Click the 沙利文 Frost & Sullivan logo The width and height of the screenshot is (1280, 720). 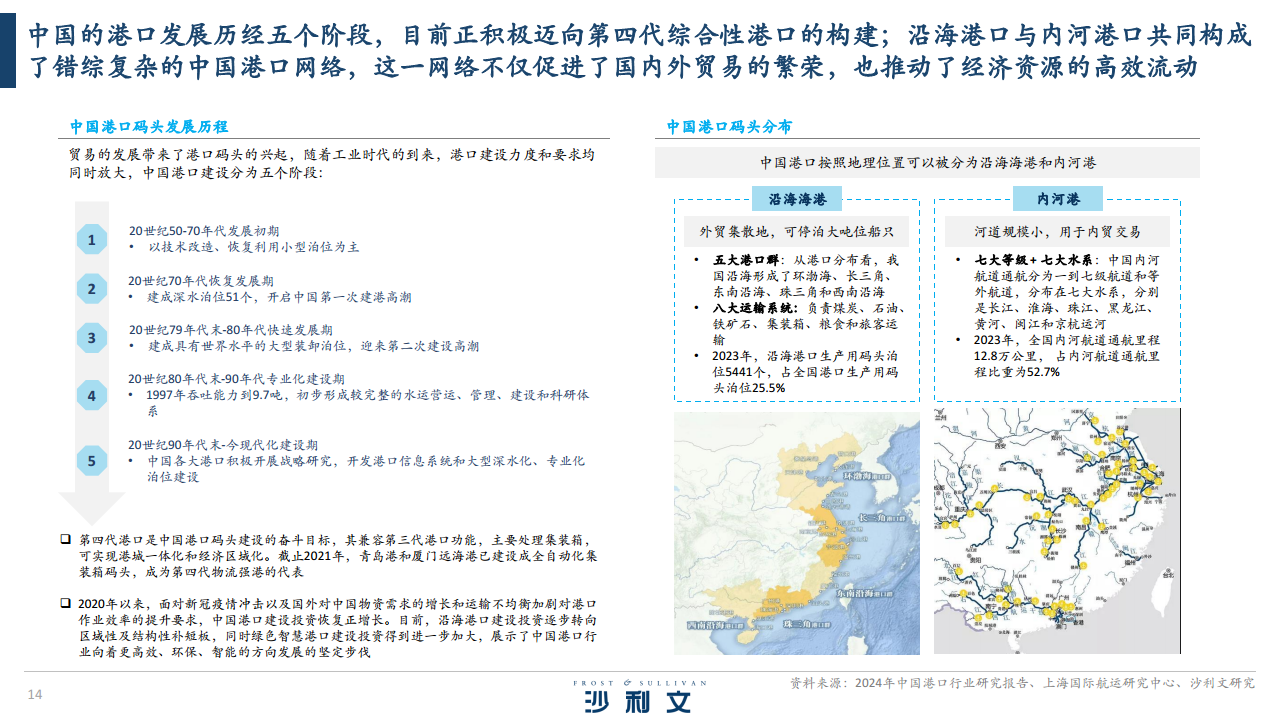[x=639, y=698]
